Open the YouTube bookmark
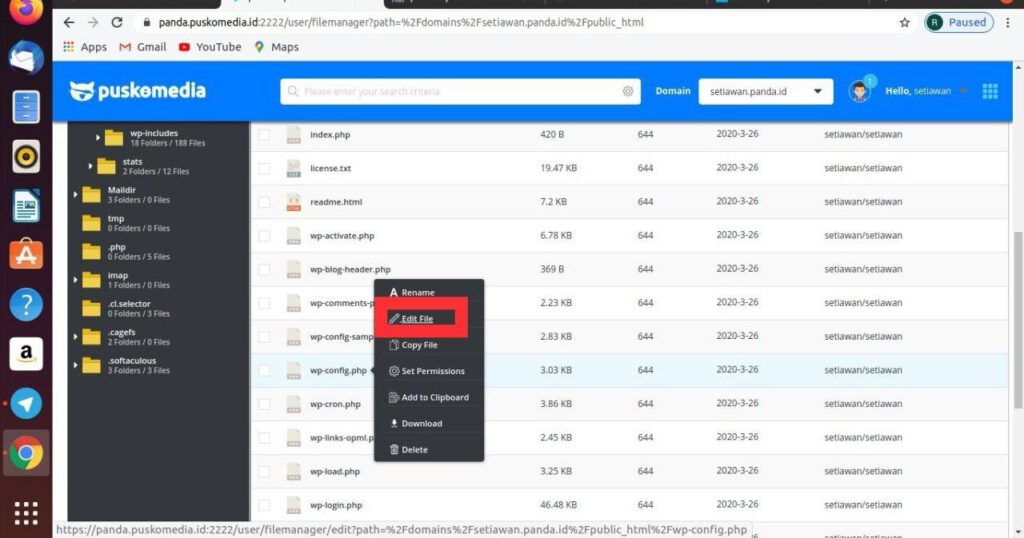The width and height of the screenshot is (1024, 538). (210, 47)
